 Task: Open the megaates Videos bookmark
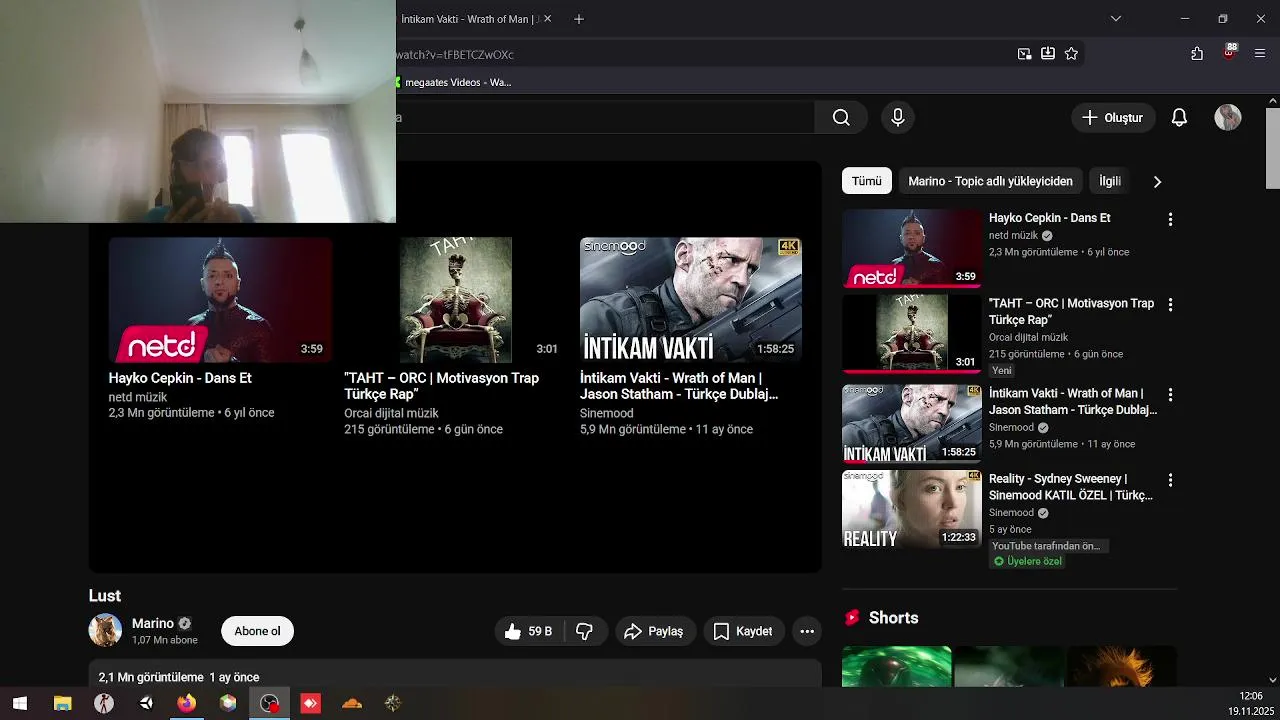coord(453,82)
